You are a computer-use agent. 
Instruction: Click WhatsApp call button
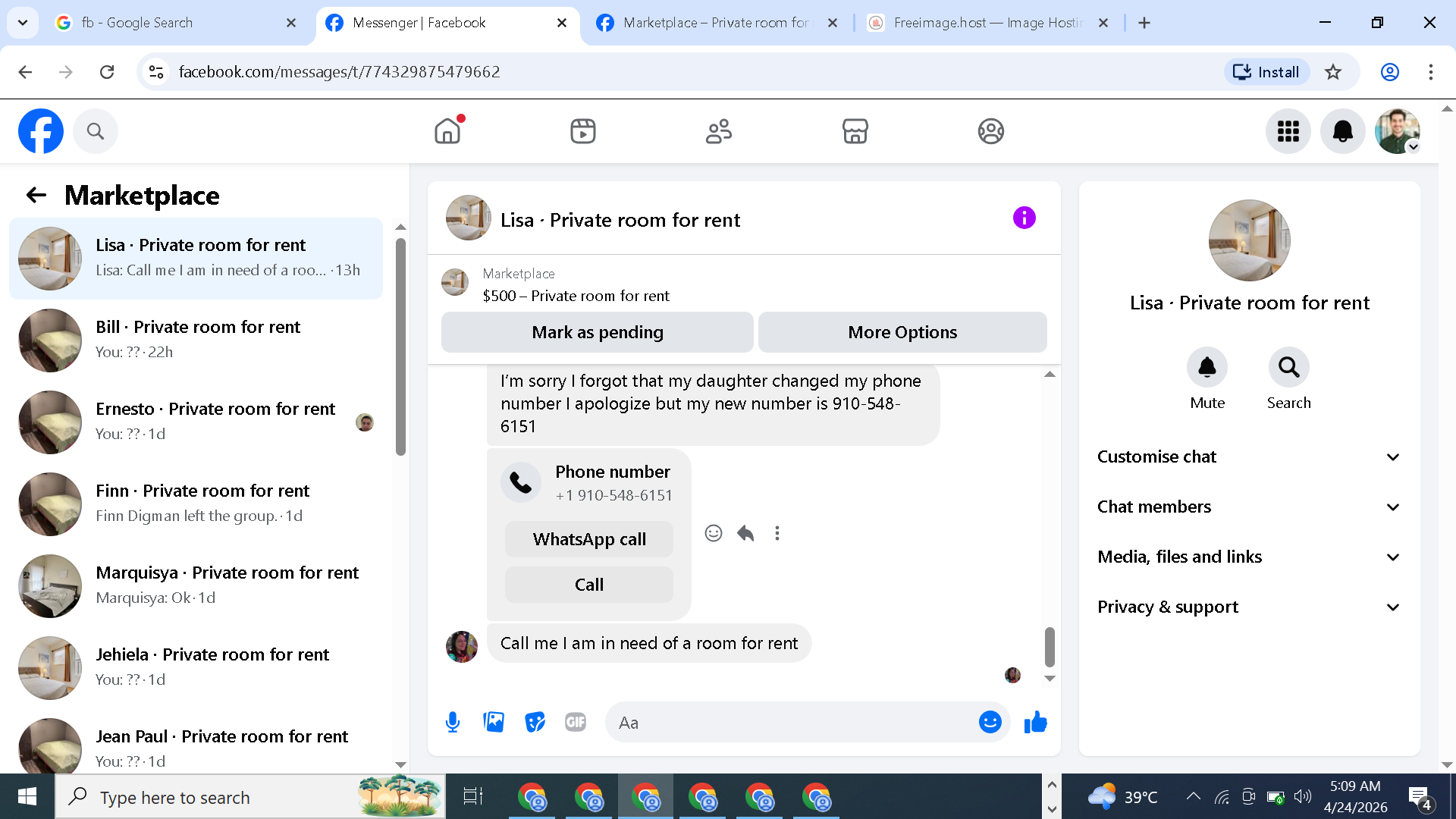click(589, 539)
